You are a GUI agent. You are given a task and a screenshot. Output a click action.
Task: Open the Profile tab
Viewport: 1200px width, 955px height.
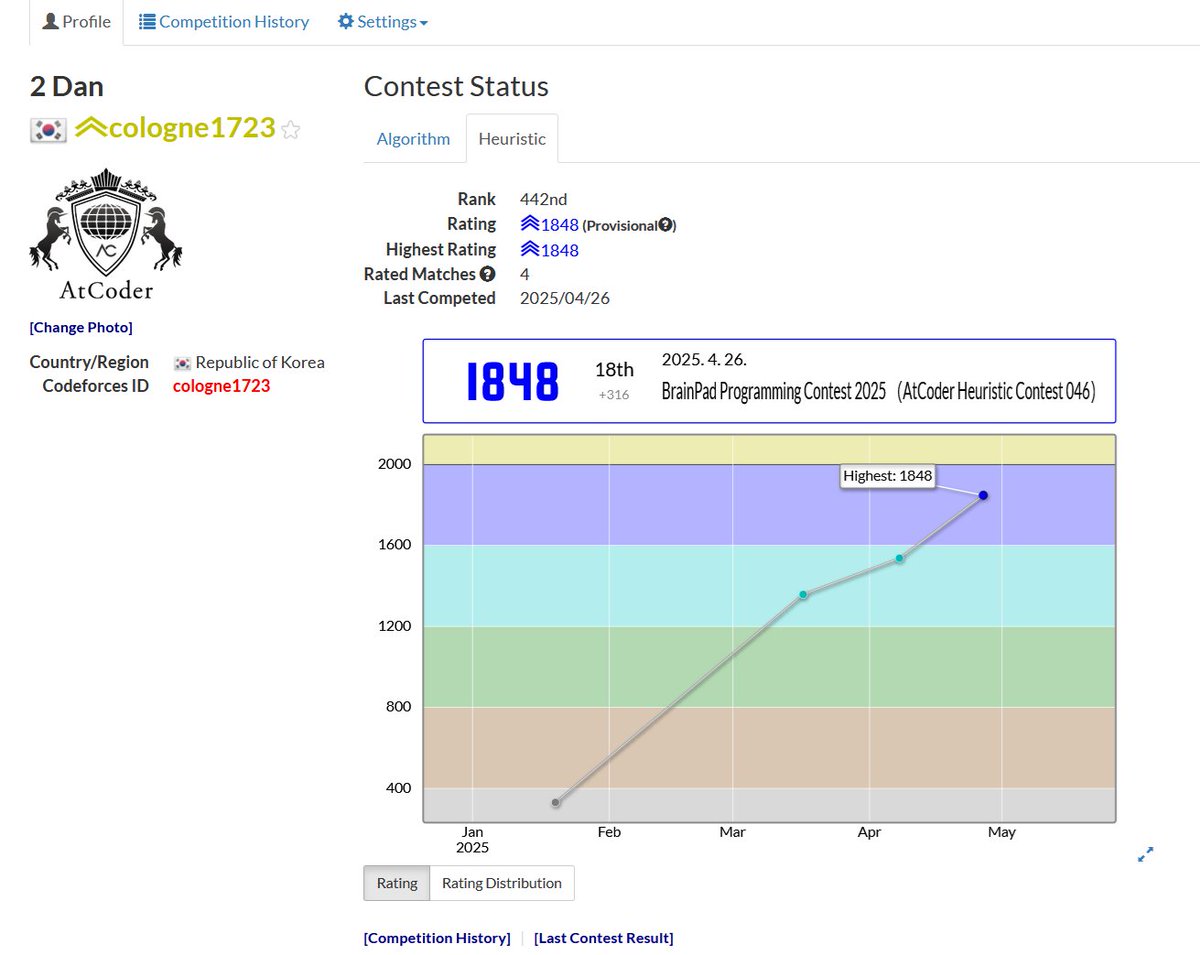[x=76, y=22]
